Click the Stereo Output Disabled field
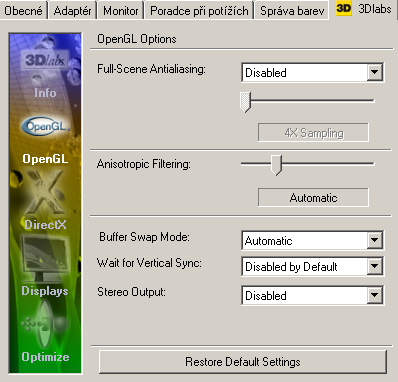This screenshot has height=382, width=398. 312,295
